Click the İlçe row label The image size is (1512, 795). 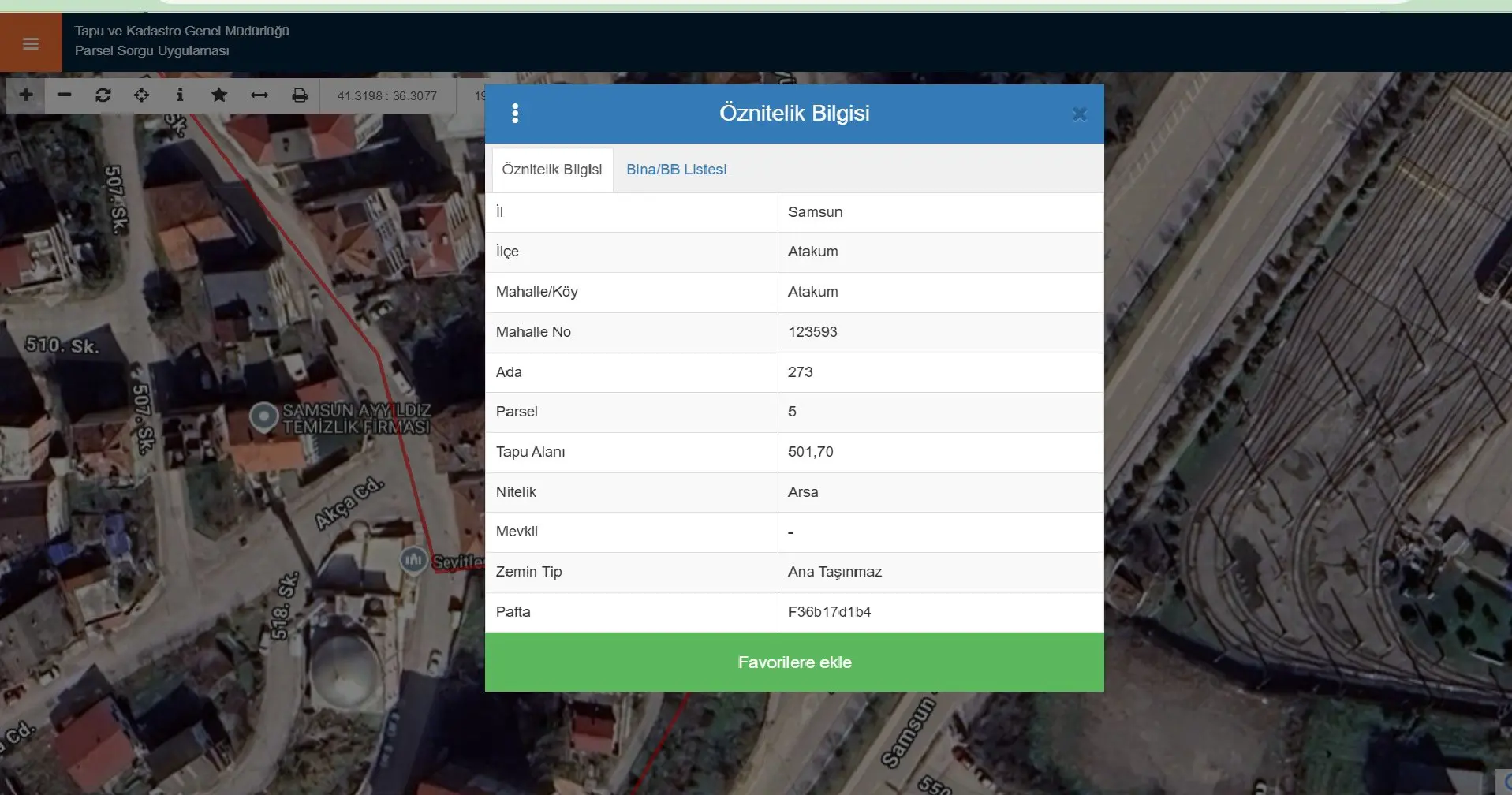(507, 252)
